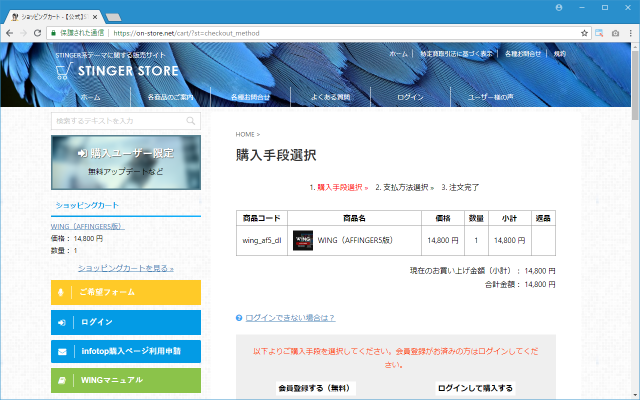Image resolution: width=640 pixels, height=400 pixels.
Task: Click the question mark help icon
Action: pos(239,318)
